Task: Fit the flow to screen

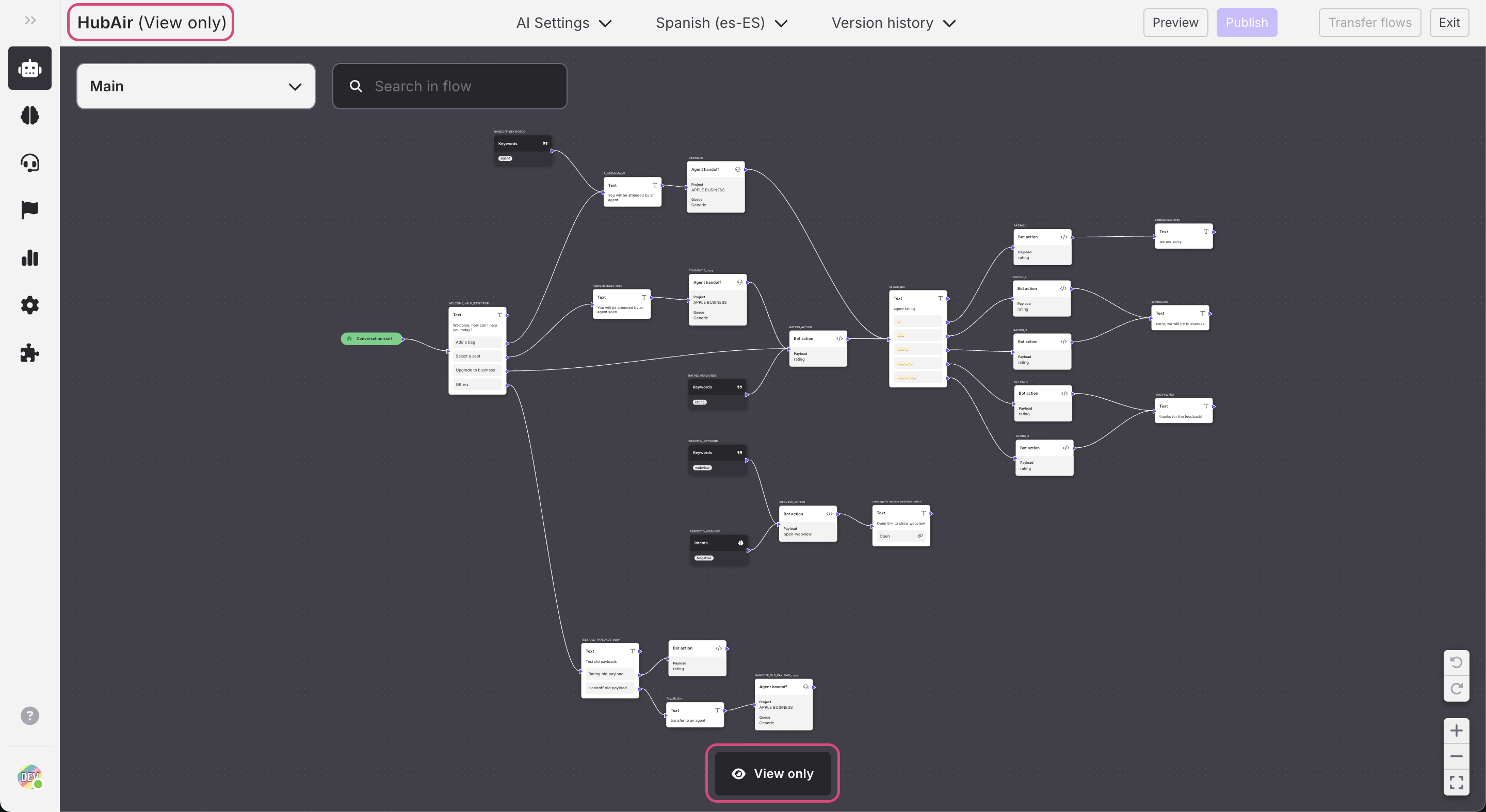Action: [1456, 782]
